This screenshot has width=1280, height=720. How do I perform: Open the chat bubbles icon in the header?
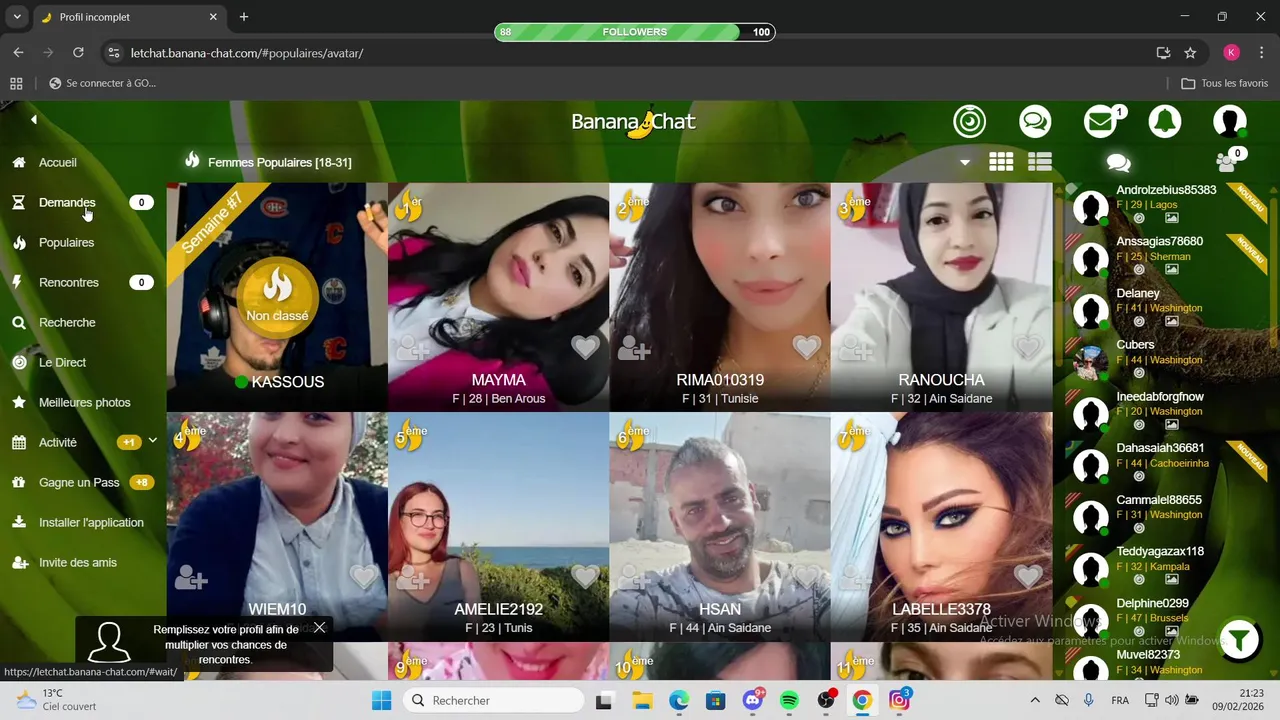[1035, 122]
